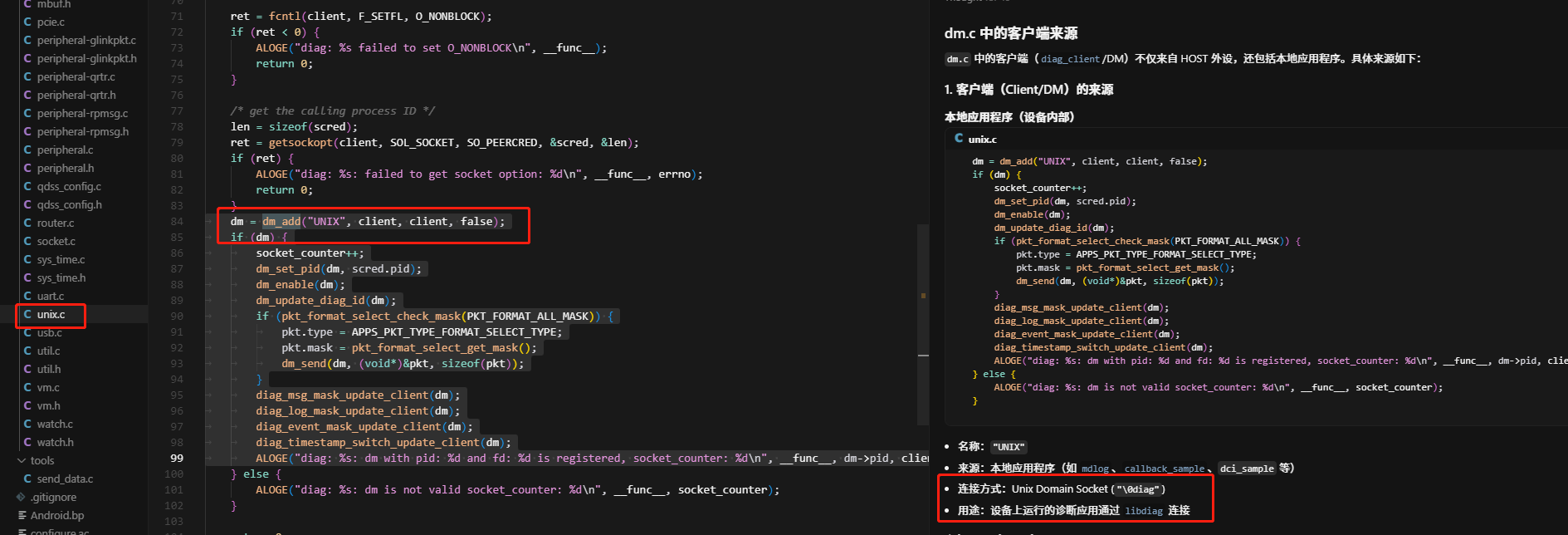
Task: Click the editor vertical scrollbar
Action: click(923, 324)
